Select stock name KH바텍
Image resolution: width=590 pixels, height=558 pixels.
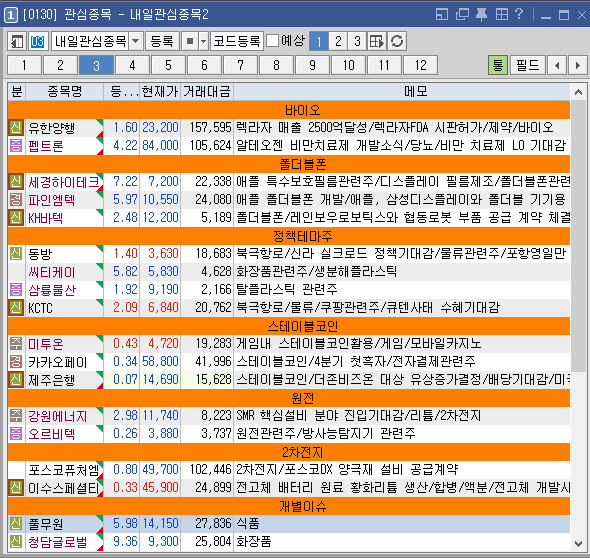(46, 218)
